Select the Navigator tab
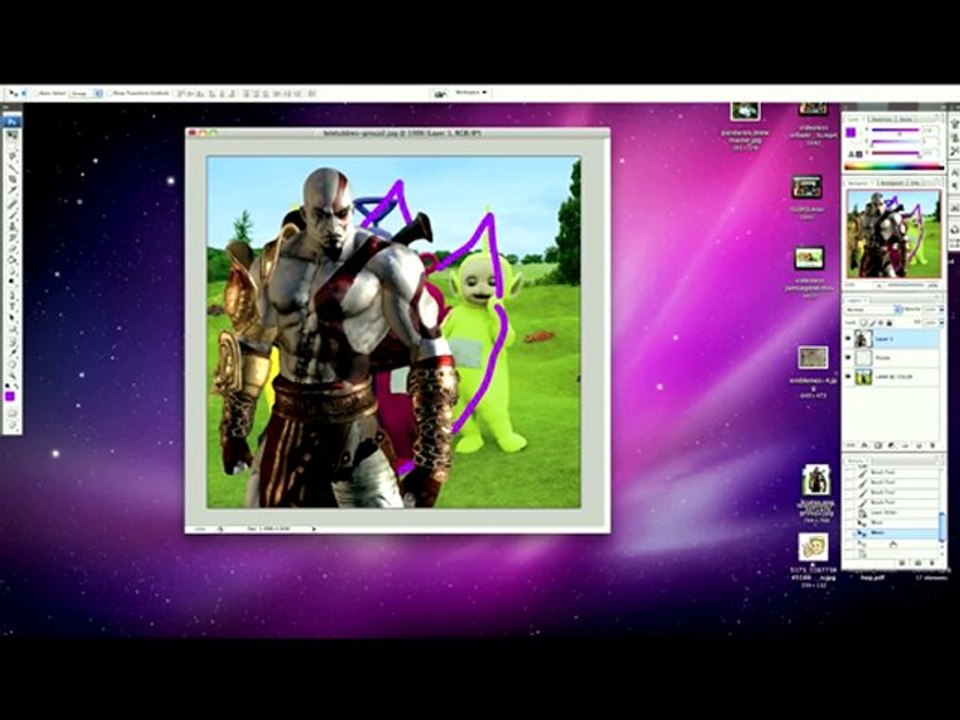This screenshot has width=960, height=720. pos(859,183)
